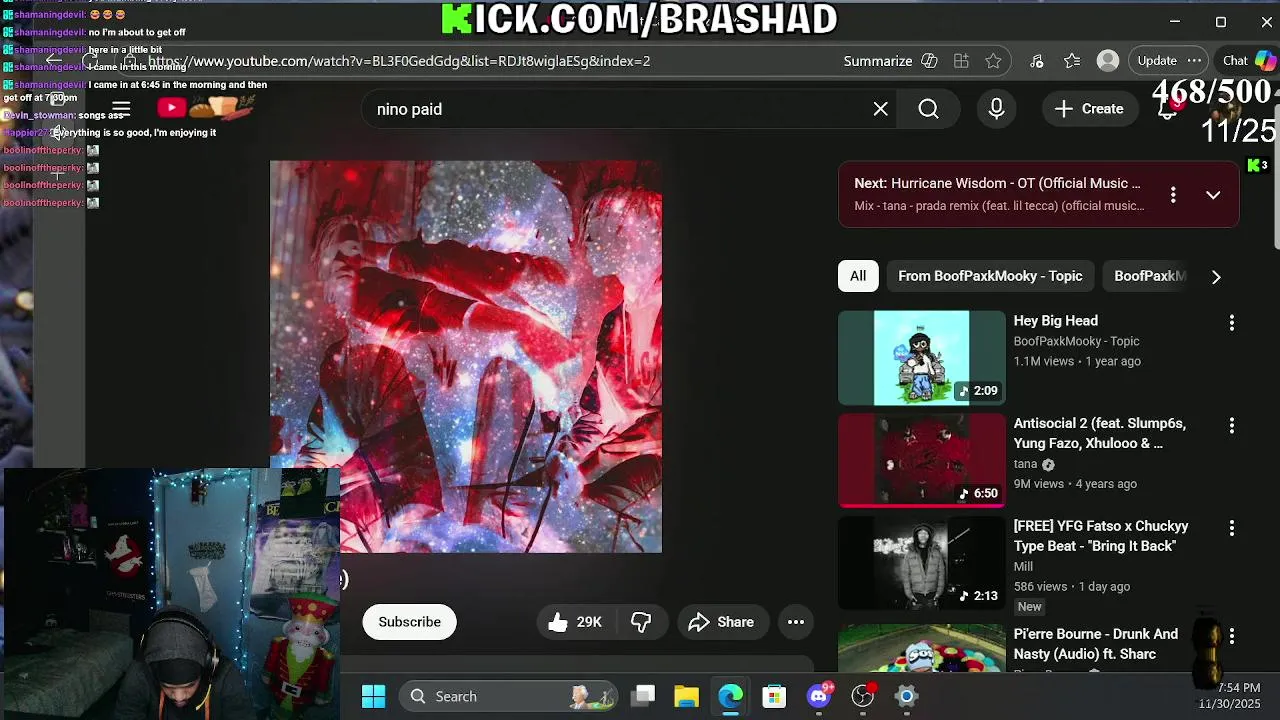Click 'Mix - tana - prada remix' text
Screen dimensions: 1280x720
point(999,206)
